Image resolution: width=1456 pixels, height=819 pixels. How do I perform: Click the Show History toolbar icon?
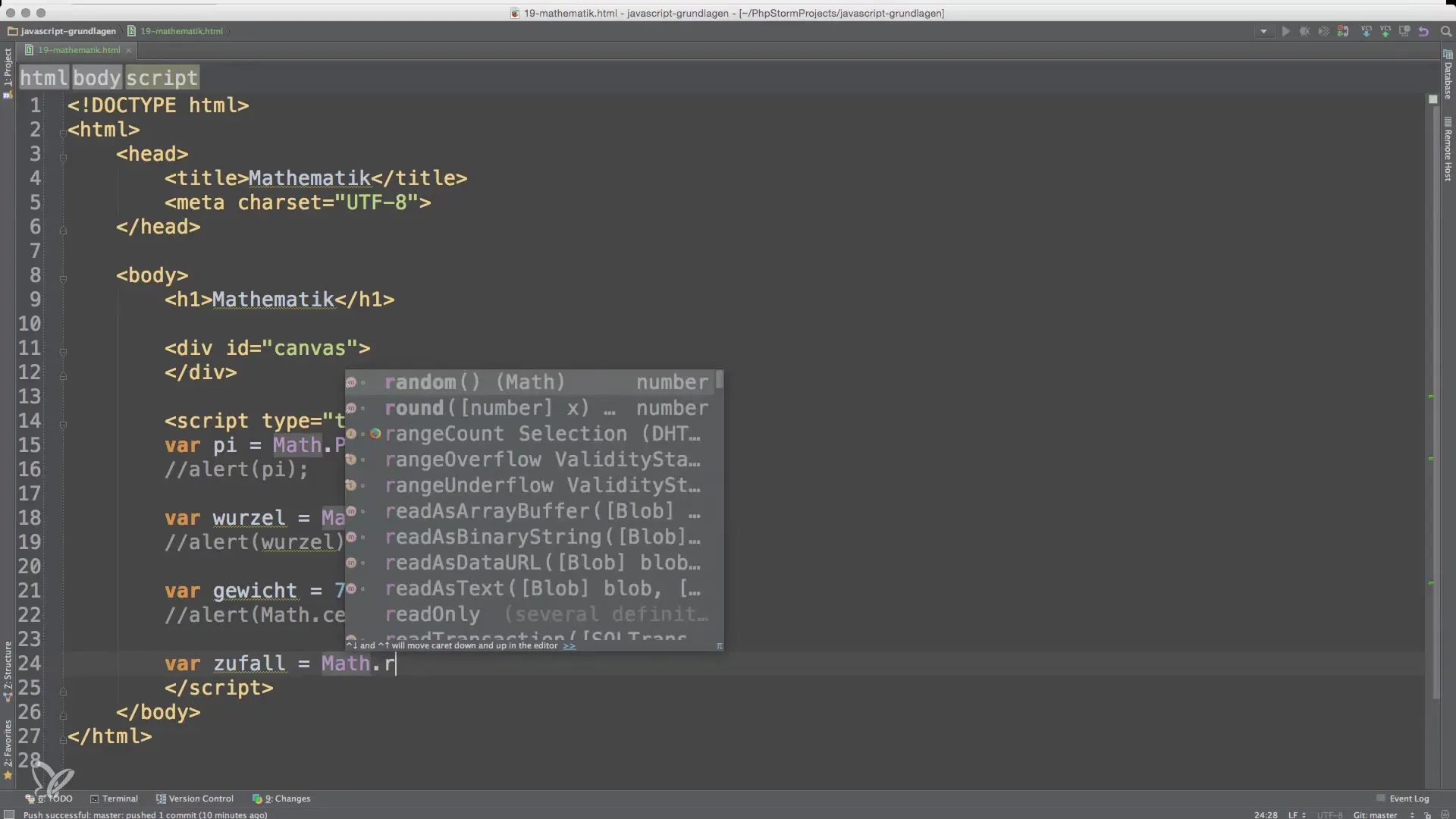point(1404,32)
